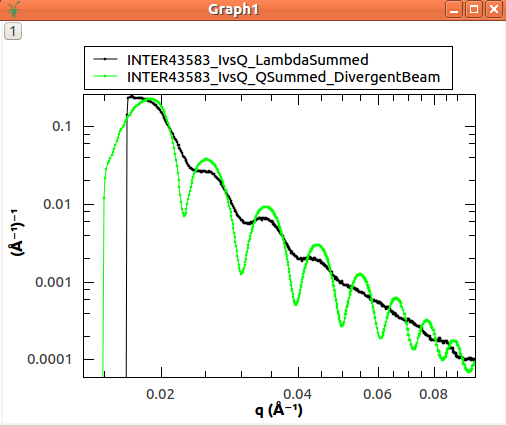Click the 0.02 x-axis tick label
The height and width of the screenshot is (426, 506).
pyautogui.click(x=160, y=394)
